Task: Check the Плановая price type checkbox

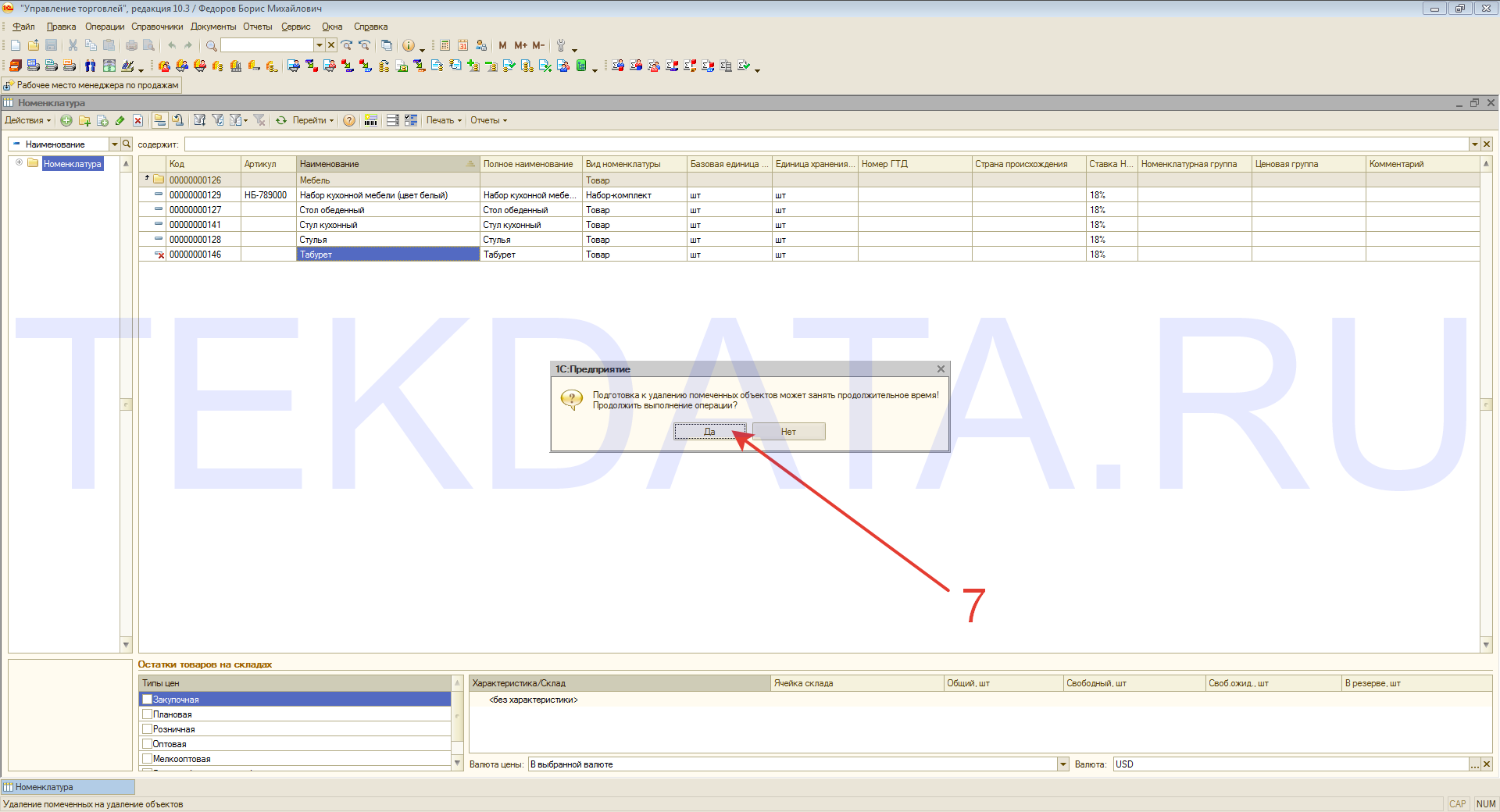Action: click(x=147, y=714)
